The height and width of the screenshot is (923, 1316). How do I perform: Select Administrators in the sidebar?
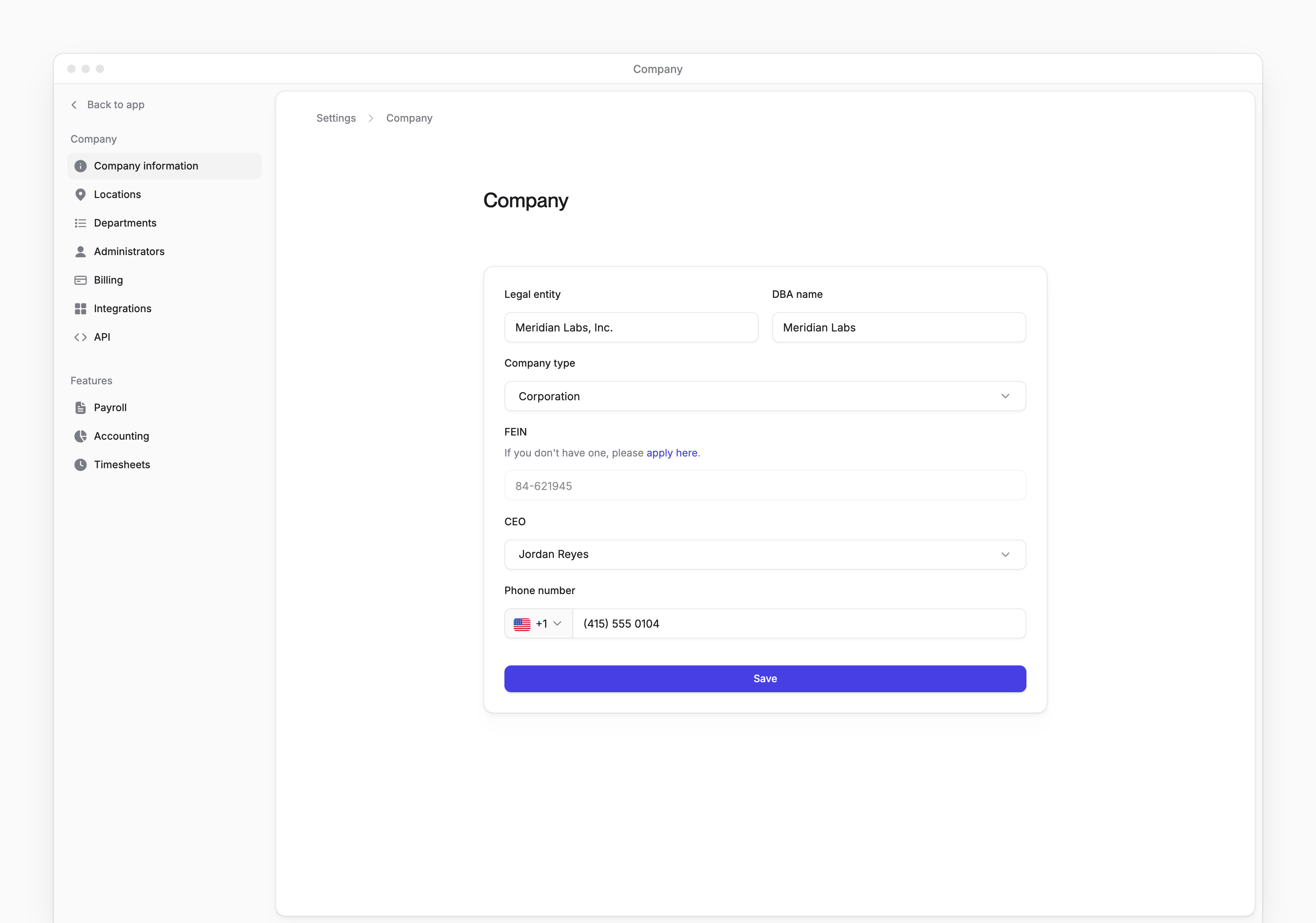164,252
